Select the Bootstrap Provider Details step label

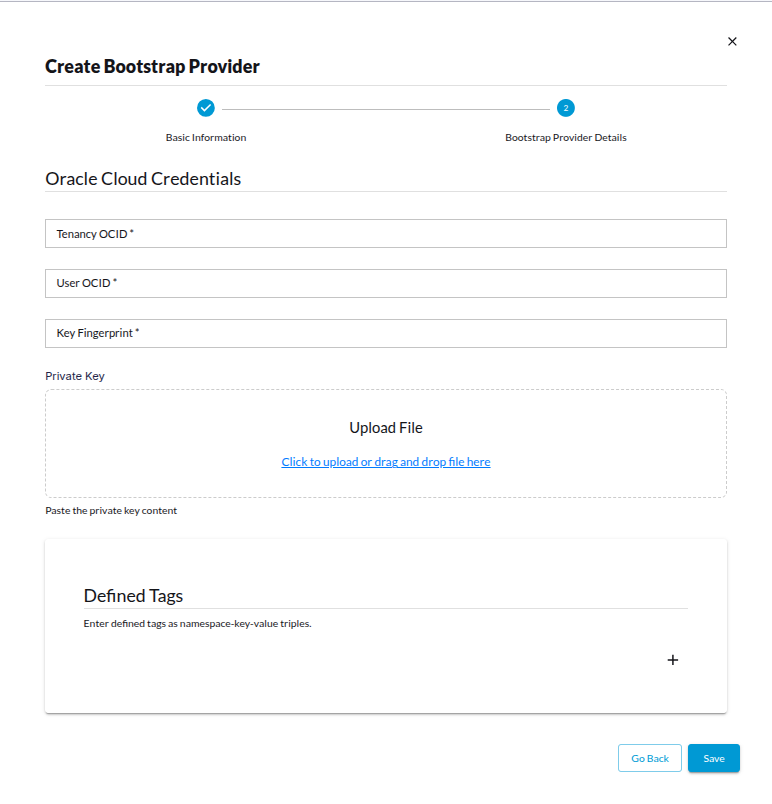pos(566,137)
